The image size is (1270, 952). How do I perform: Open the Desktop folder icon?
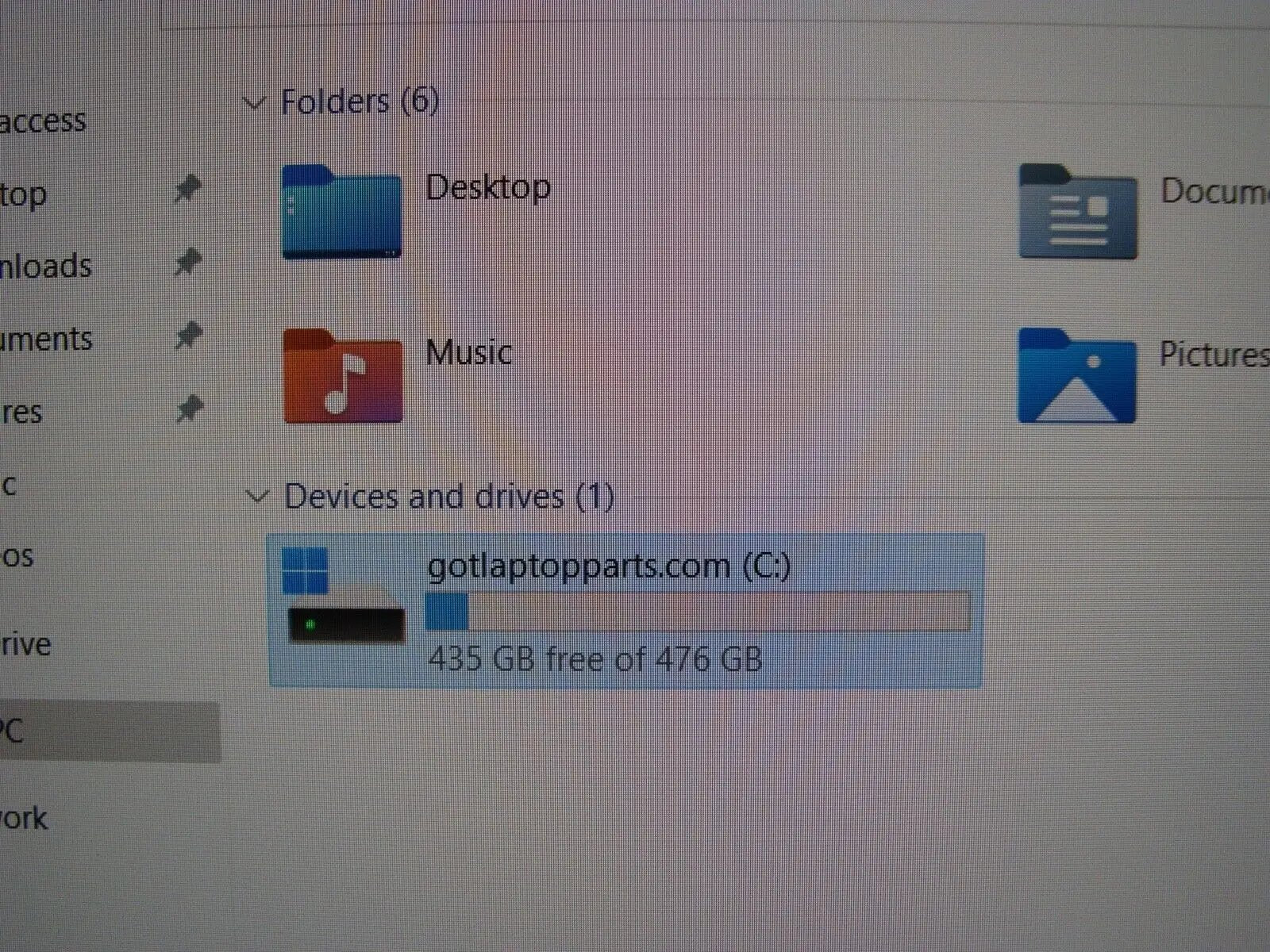coord(342,211)
